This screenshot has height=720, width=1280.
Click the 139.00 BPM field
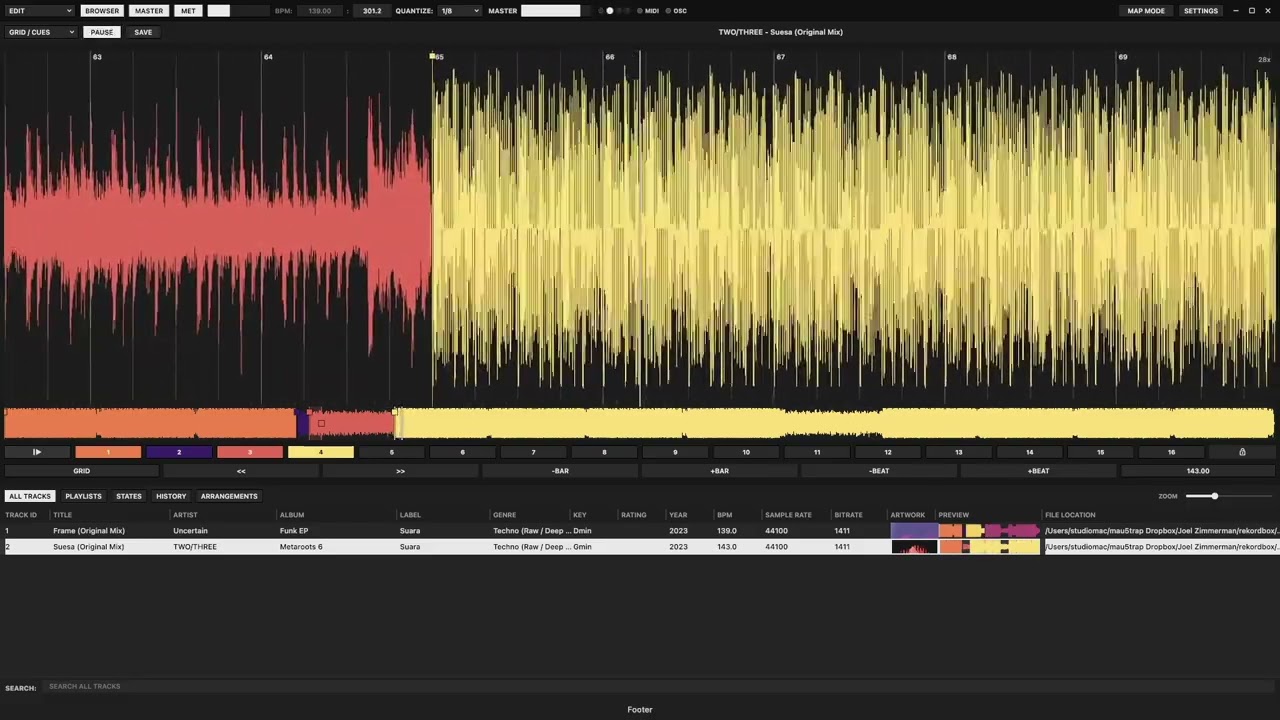[x=320, y=11]
